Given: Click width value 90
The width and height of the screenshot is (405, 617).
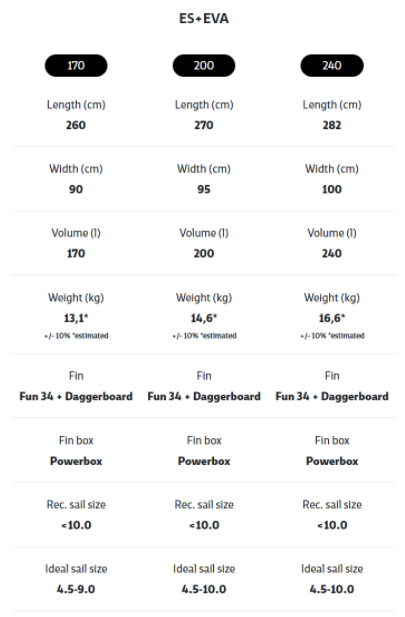Looking at the screenshot, I should pyautogui.click(x=76, y=189).
